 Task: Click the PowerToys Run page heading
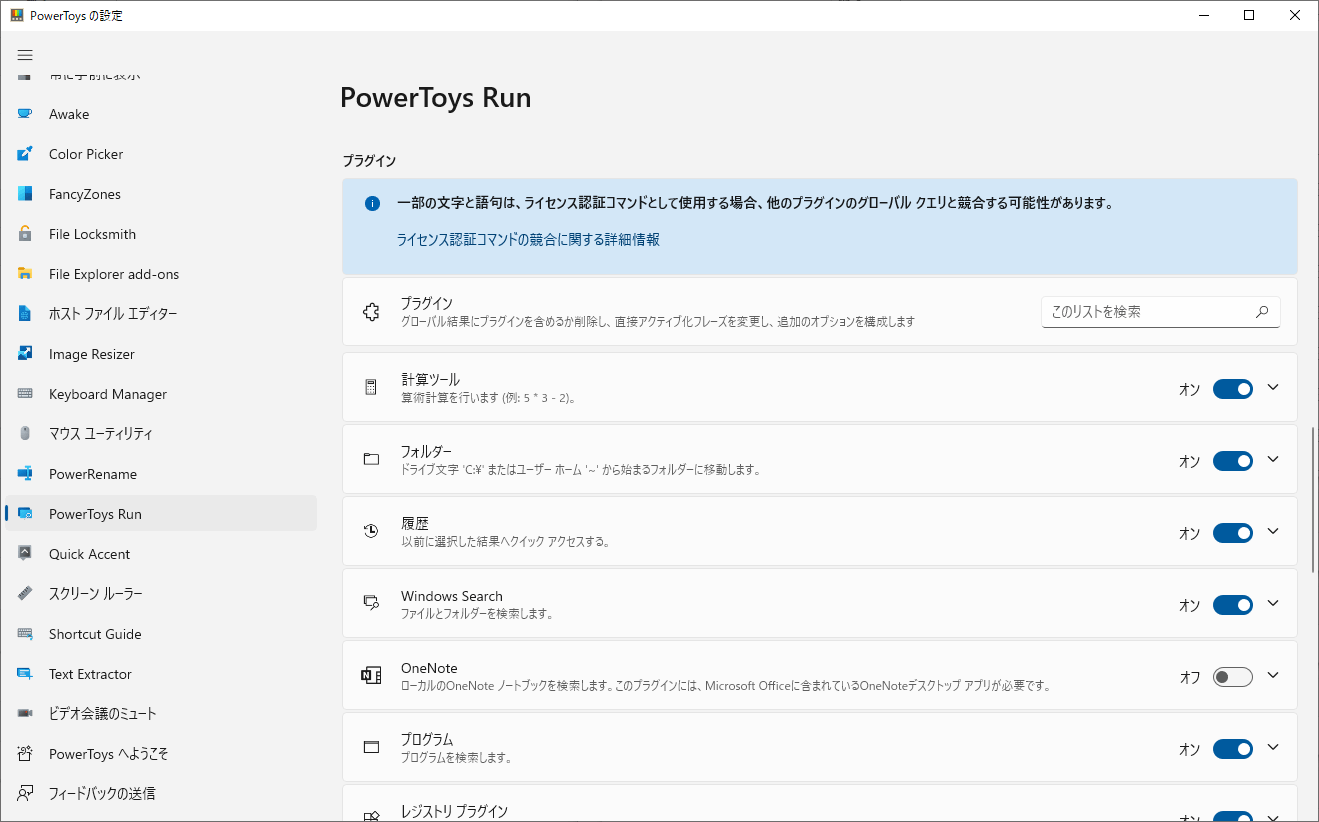click(436, 97)
